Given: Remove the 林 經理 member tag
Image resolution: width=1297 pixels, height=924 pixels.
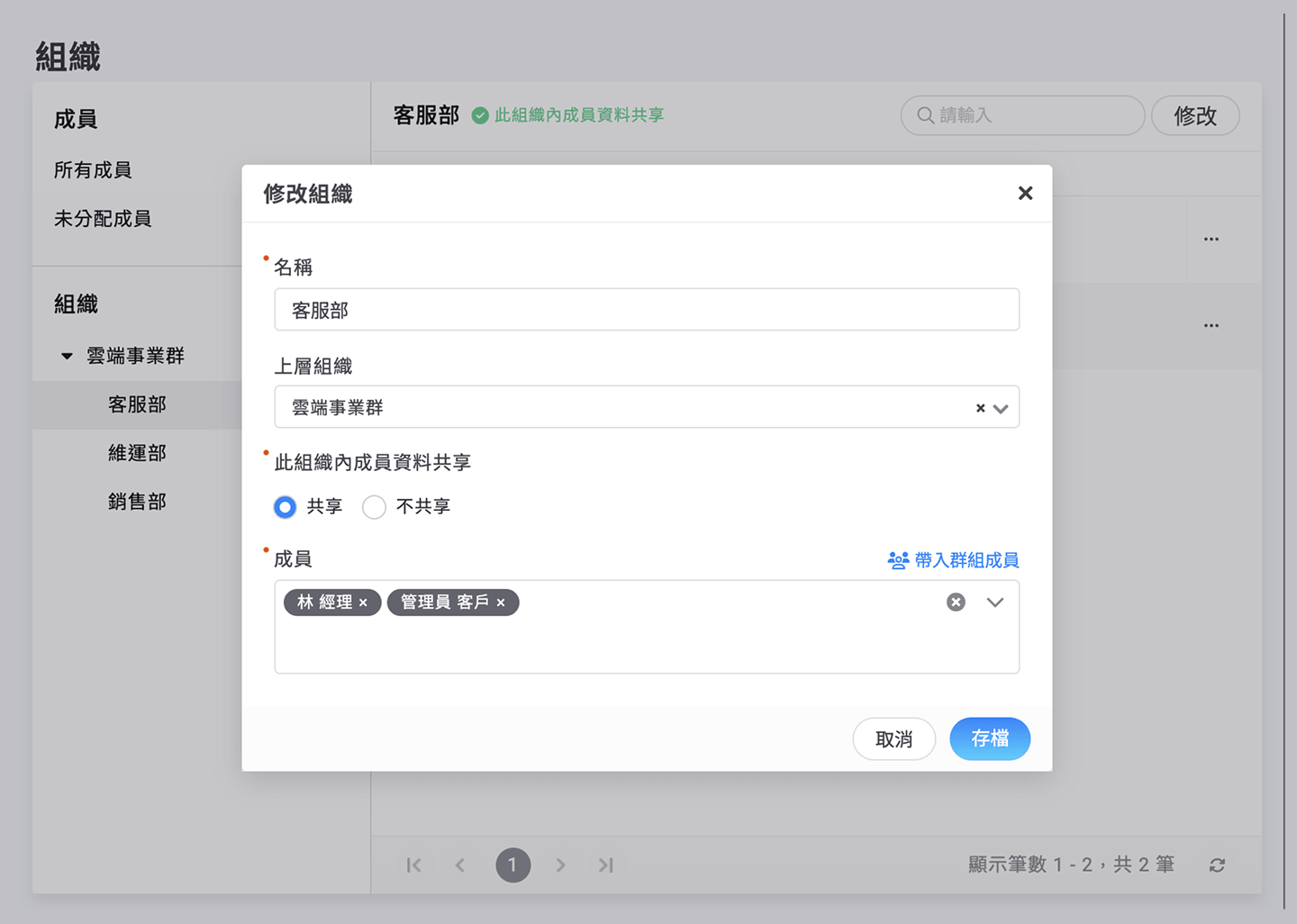Looking at the screenshot, I should point(364,602).
